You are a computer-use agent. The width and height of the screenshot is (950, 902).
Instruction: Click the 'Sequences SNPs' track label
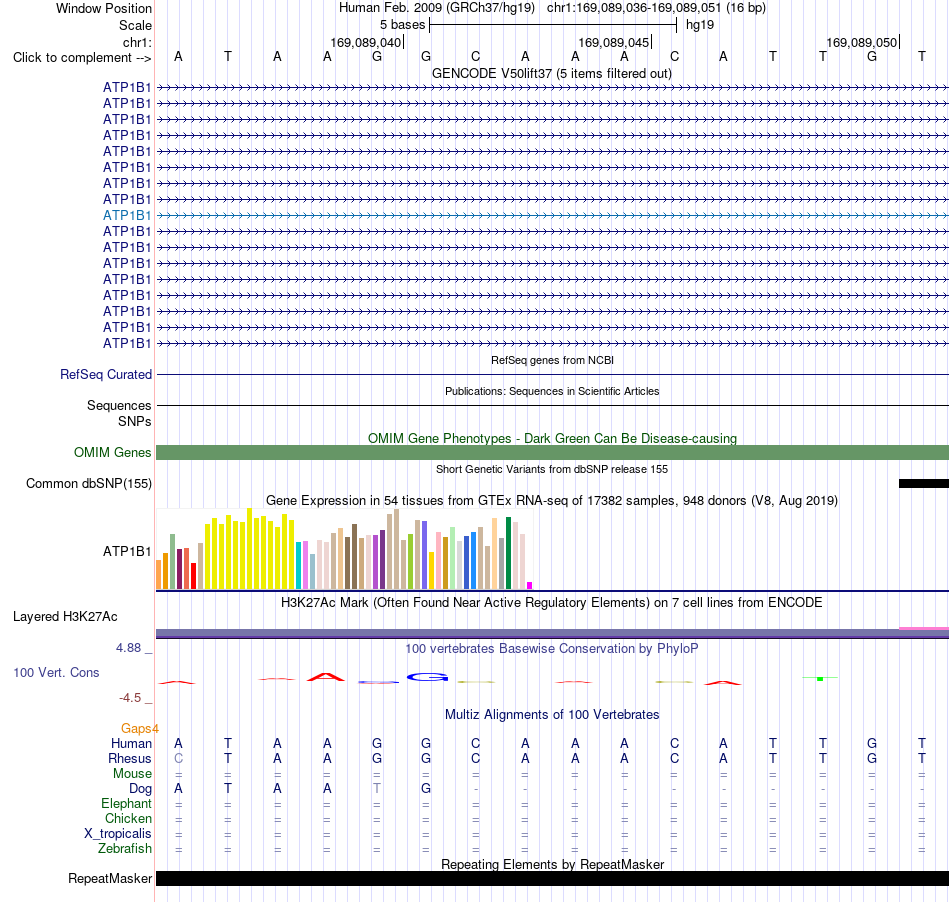tap(119, 413)
